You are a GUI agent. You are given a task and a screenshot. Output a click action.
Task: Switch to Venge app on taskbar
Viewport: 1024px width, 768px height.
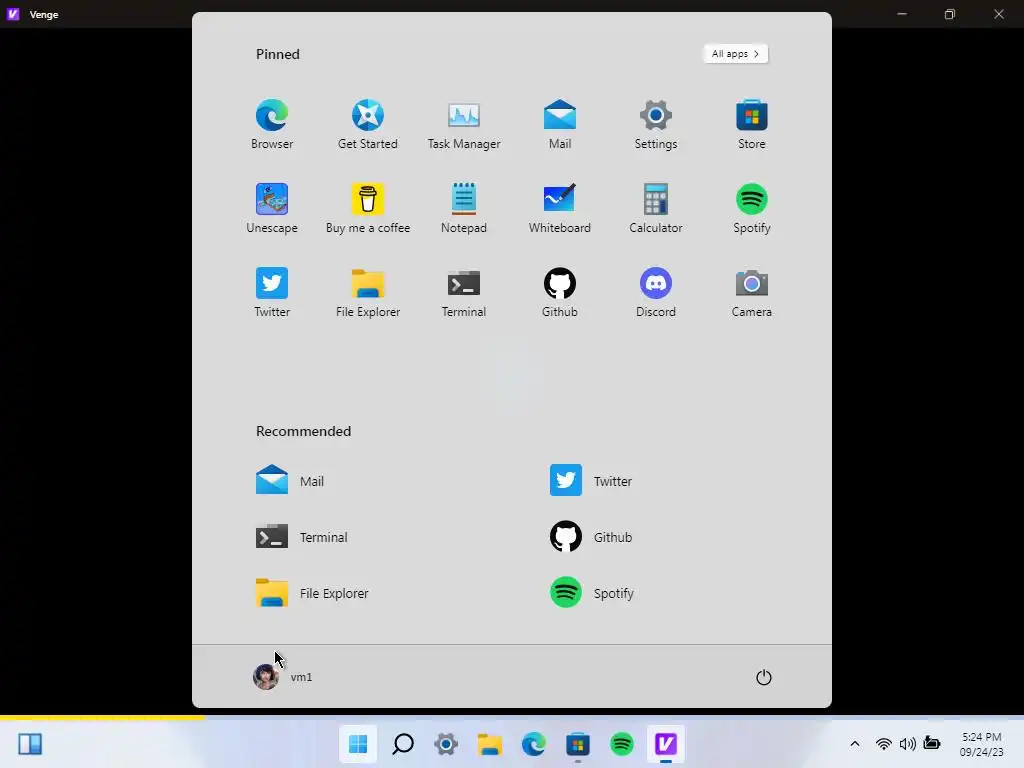pos(665,744)
